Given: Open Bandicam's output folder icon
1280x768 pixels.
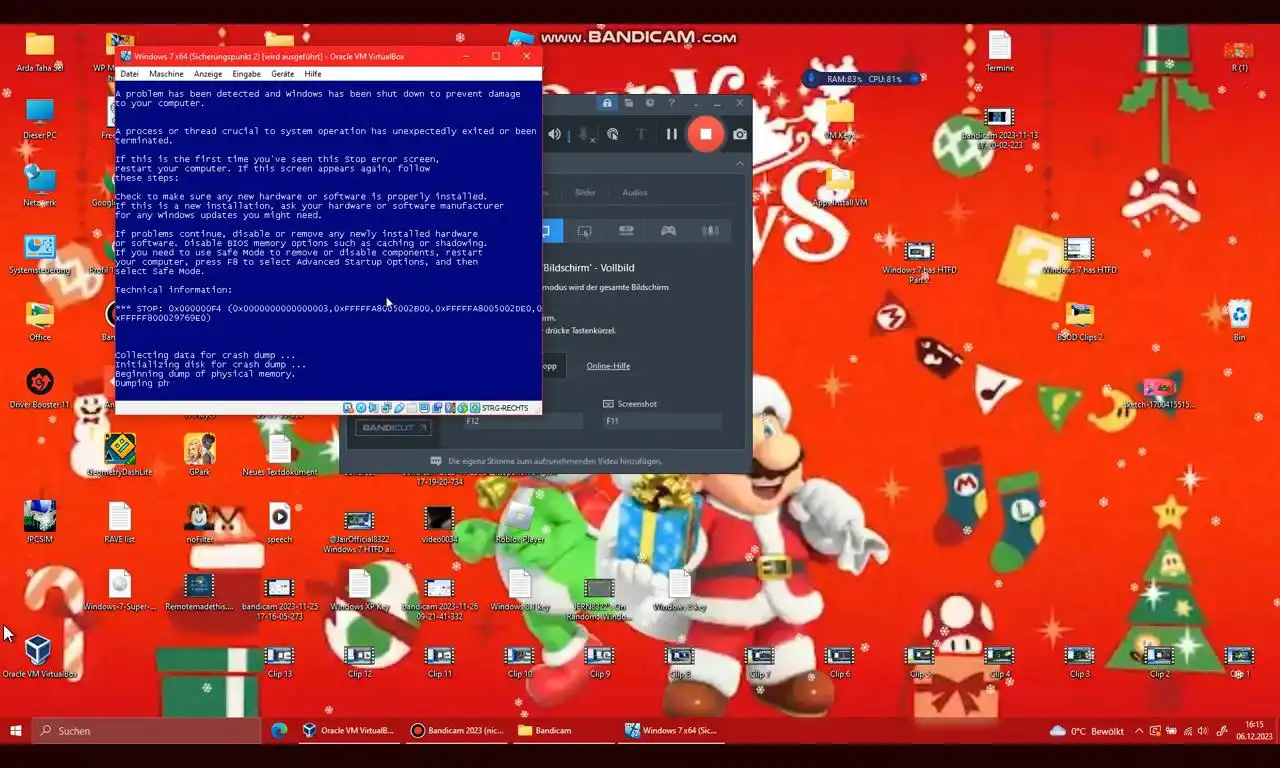Looking at the screenshot, I should coord(629,103).
